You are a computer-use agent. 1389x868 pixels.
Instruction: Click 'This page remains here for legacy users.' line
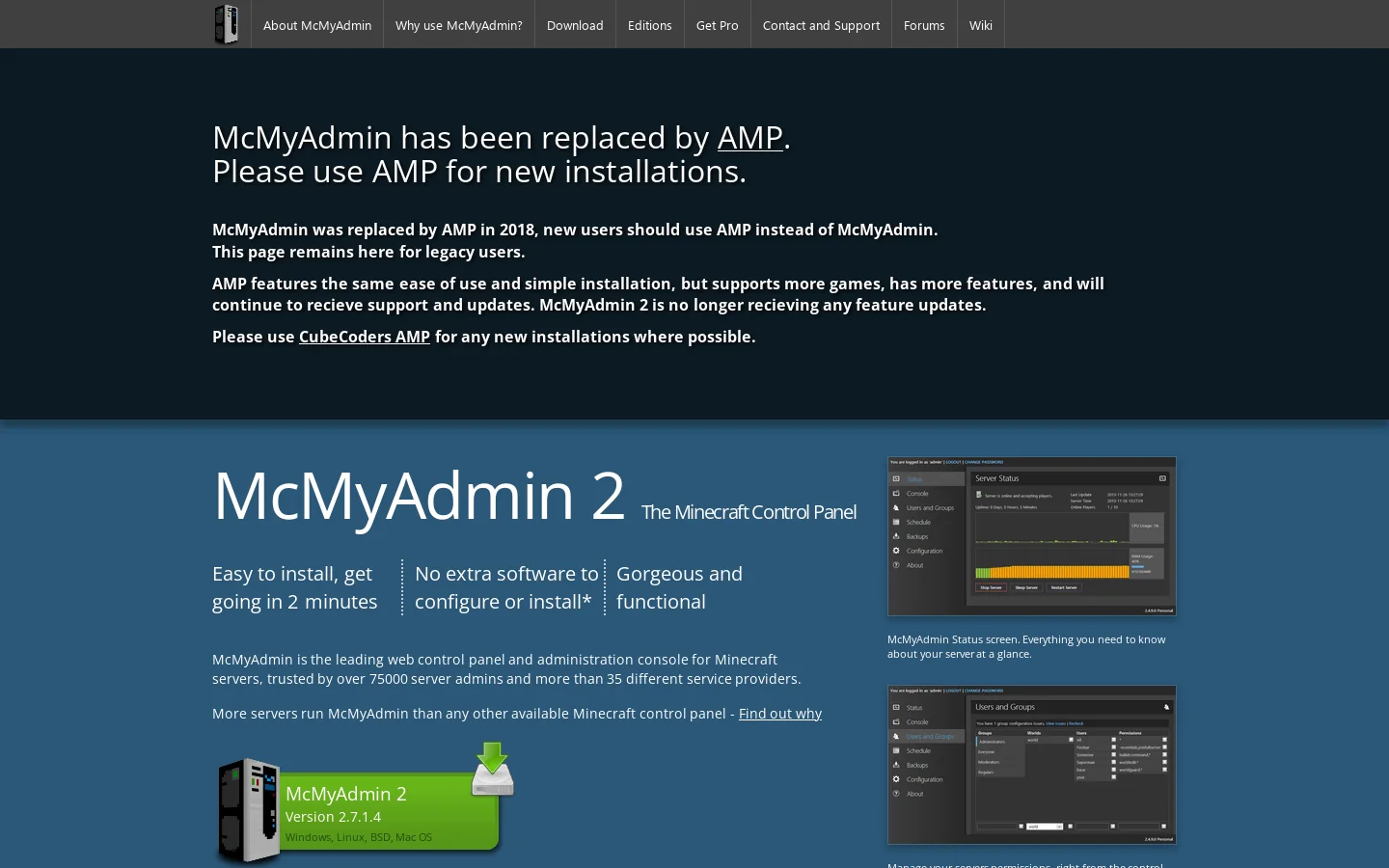pos(368,252)
